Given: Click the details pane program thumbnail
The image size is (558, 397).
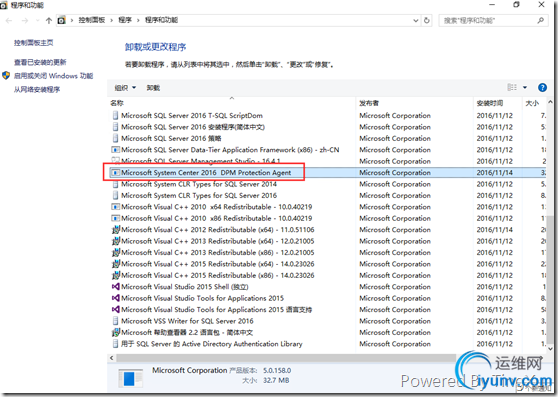Looking at the screenshot, I should coord(130,379).
